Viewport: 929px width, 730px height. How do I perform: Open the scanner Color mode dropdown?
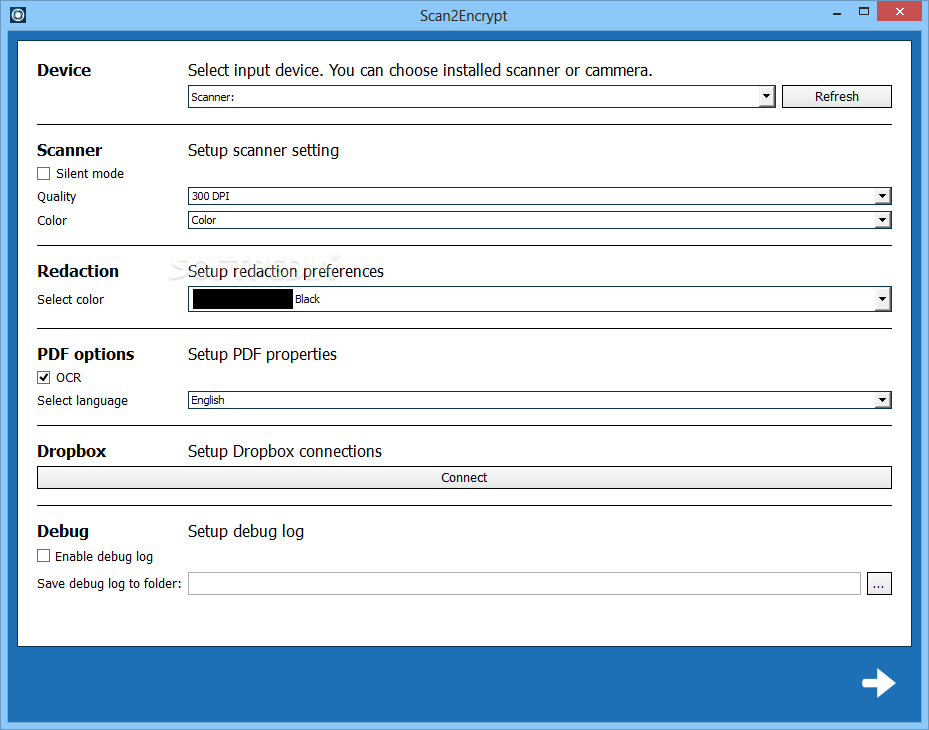point(540,220)
